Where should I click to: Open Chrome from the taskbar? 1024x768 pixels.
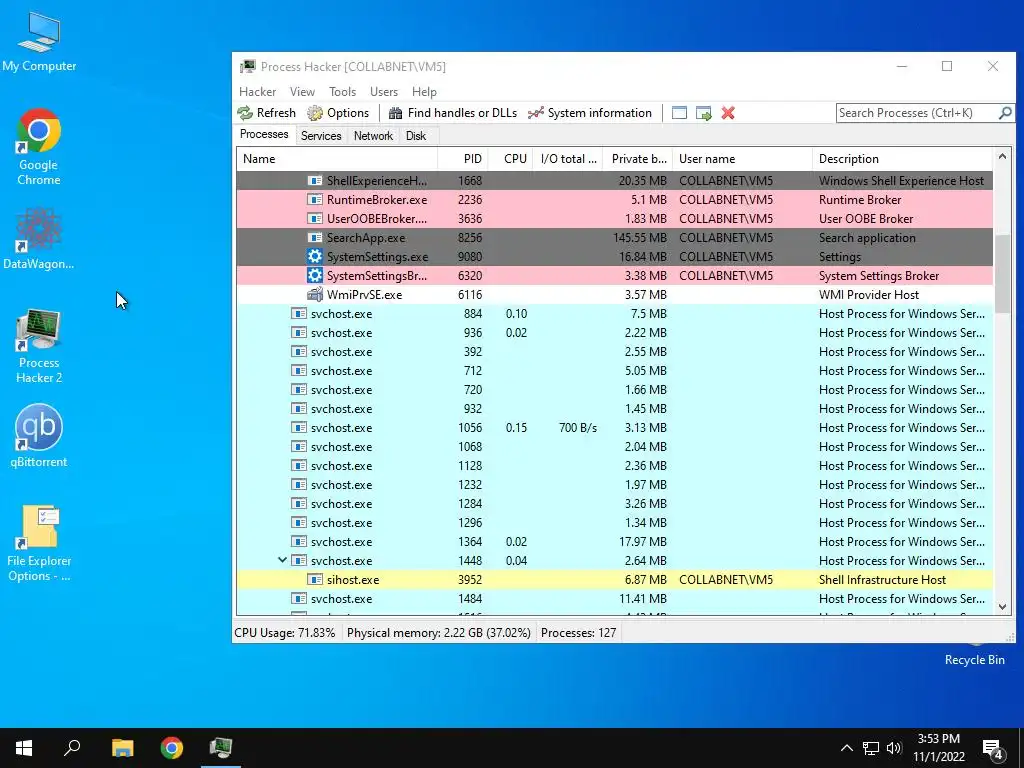(x=172, y=748)
